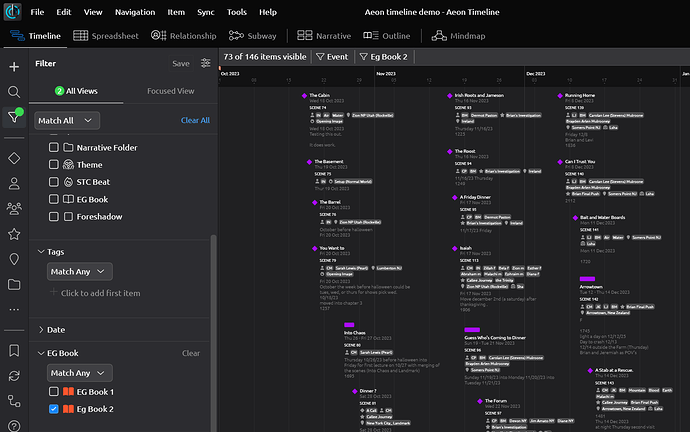Screen dimensions: 690x432
Task: Switch to Relationship view tab
Action: (x=184, y=36)
